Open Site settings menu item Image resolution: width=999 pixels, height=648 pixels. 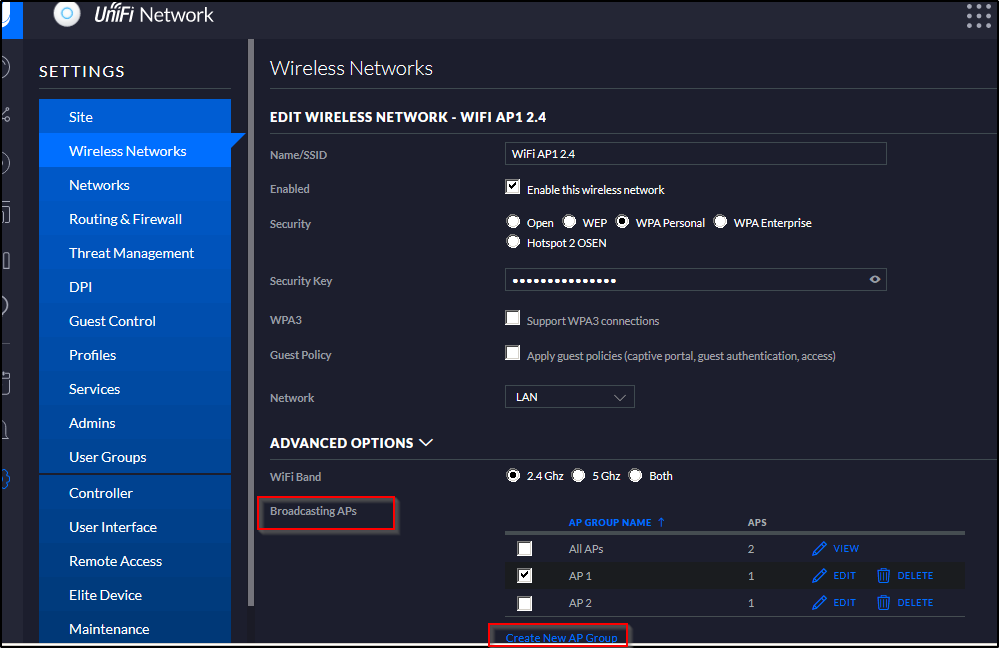tap(134, 117)
